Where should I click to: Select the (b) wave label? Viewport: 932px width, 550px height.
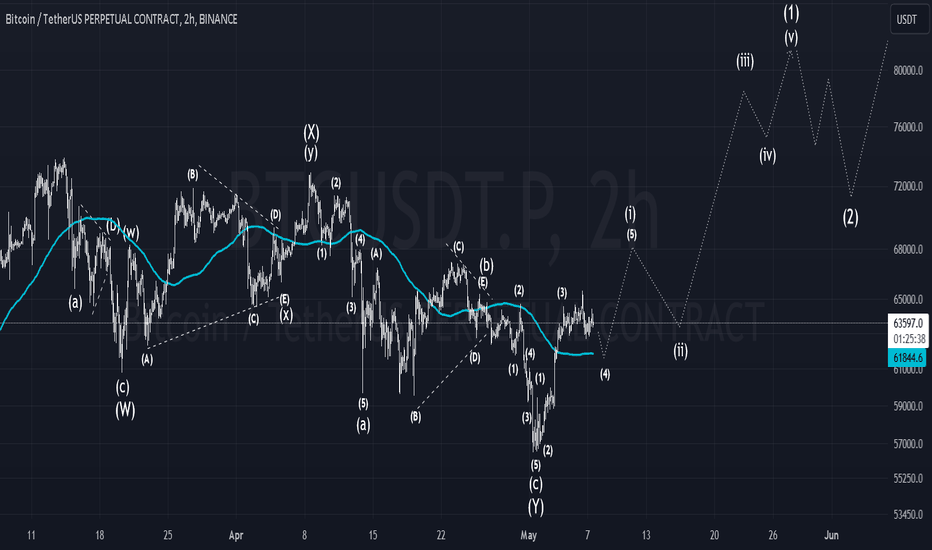[486, 265]
